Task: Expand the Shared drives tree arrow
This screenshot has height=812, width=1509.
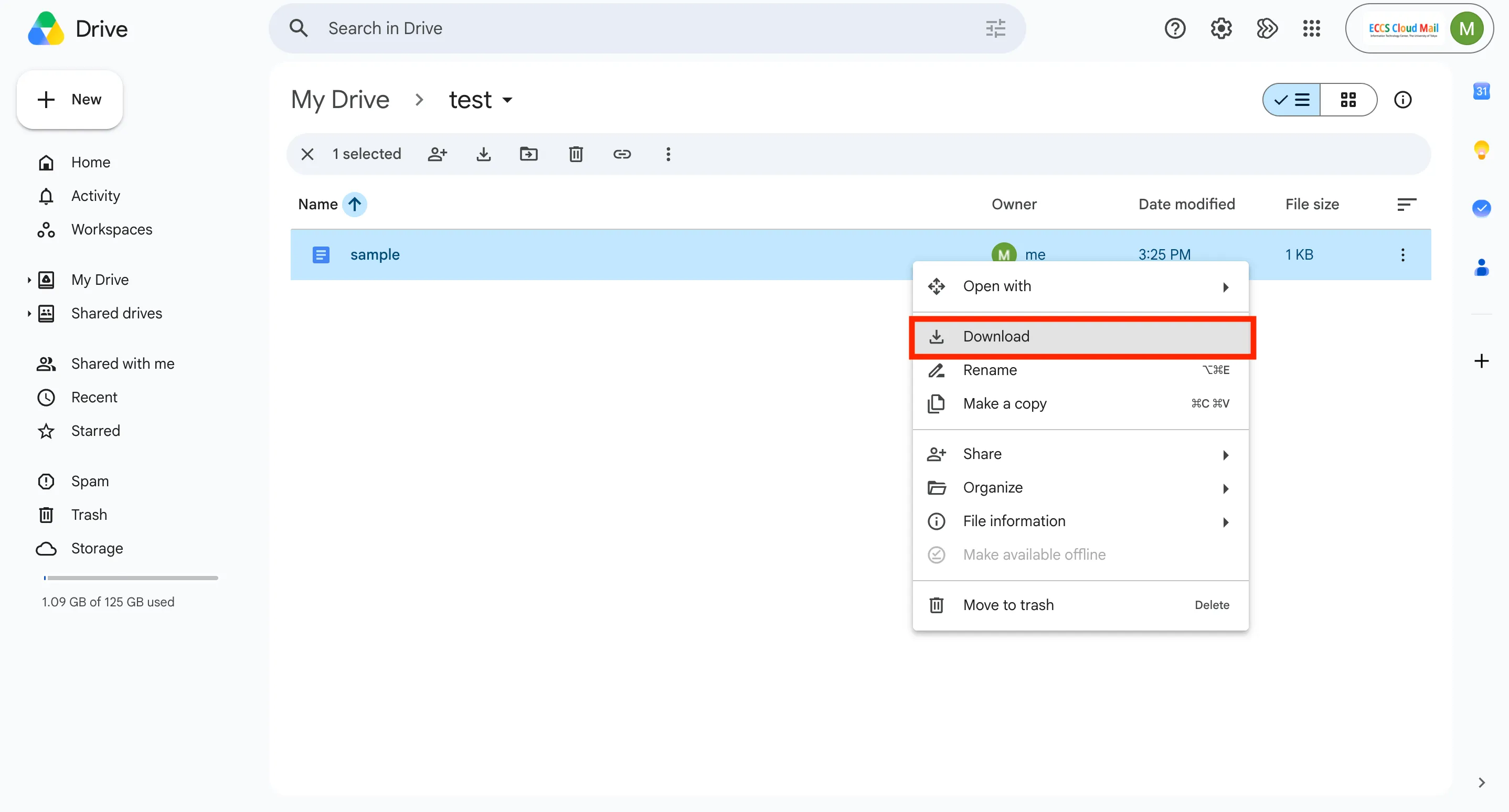Action: 29,313
